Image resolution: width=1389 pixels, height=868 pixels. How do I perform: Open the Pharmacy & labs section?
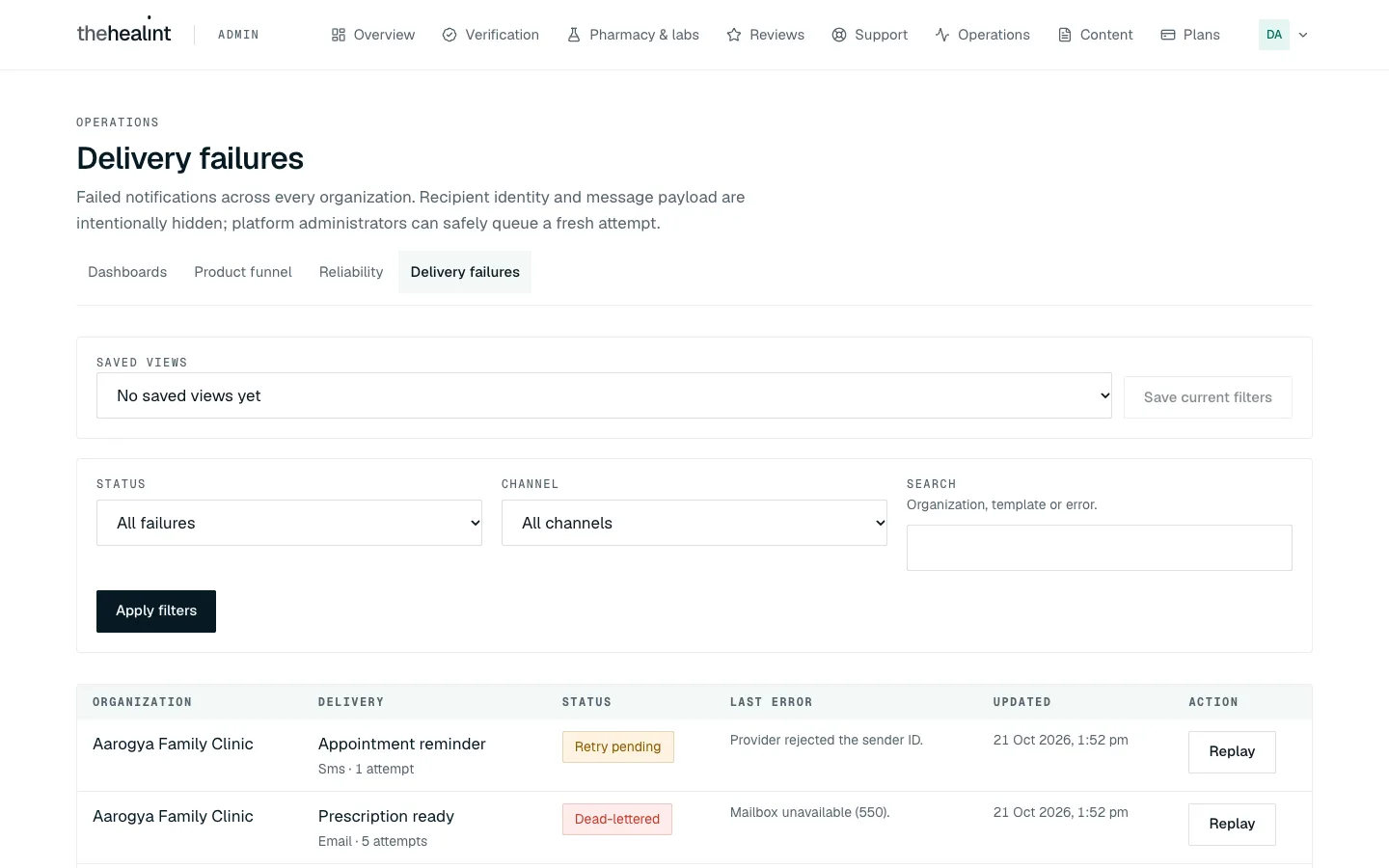point(633,35)
